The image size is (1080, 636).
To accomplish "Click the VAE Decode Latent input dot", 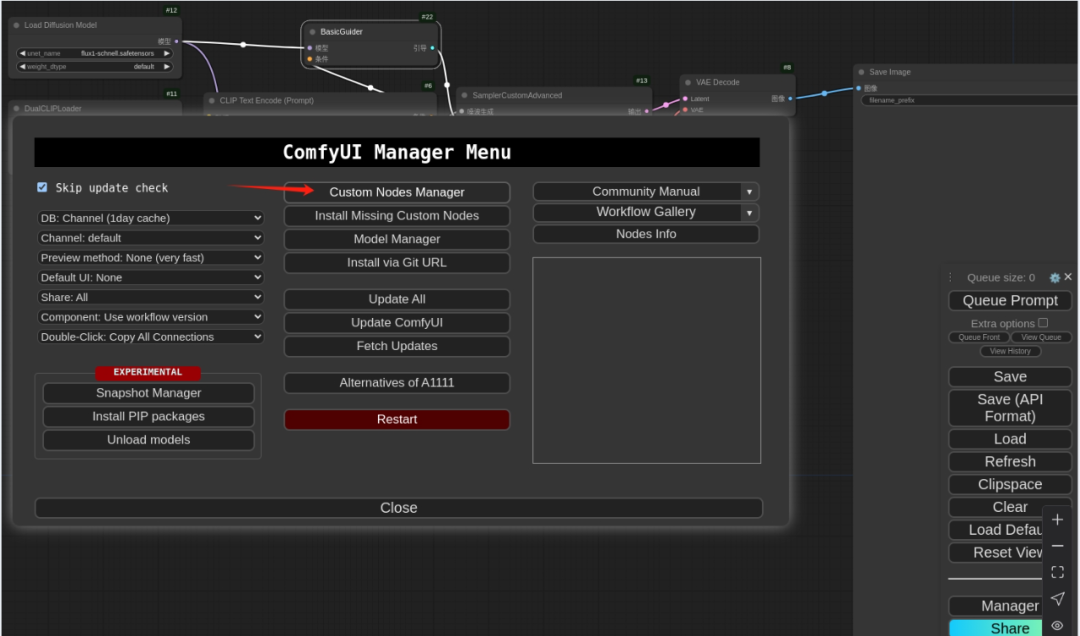I will [x=685, y=99].
